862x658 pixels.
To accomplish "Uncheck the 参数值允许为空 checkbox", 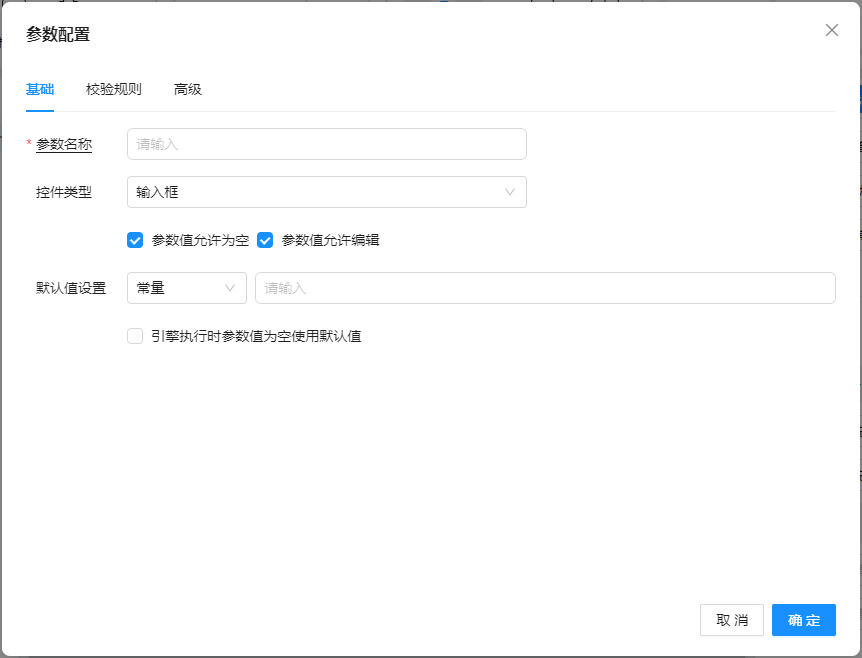I will pos(135,240).
